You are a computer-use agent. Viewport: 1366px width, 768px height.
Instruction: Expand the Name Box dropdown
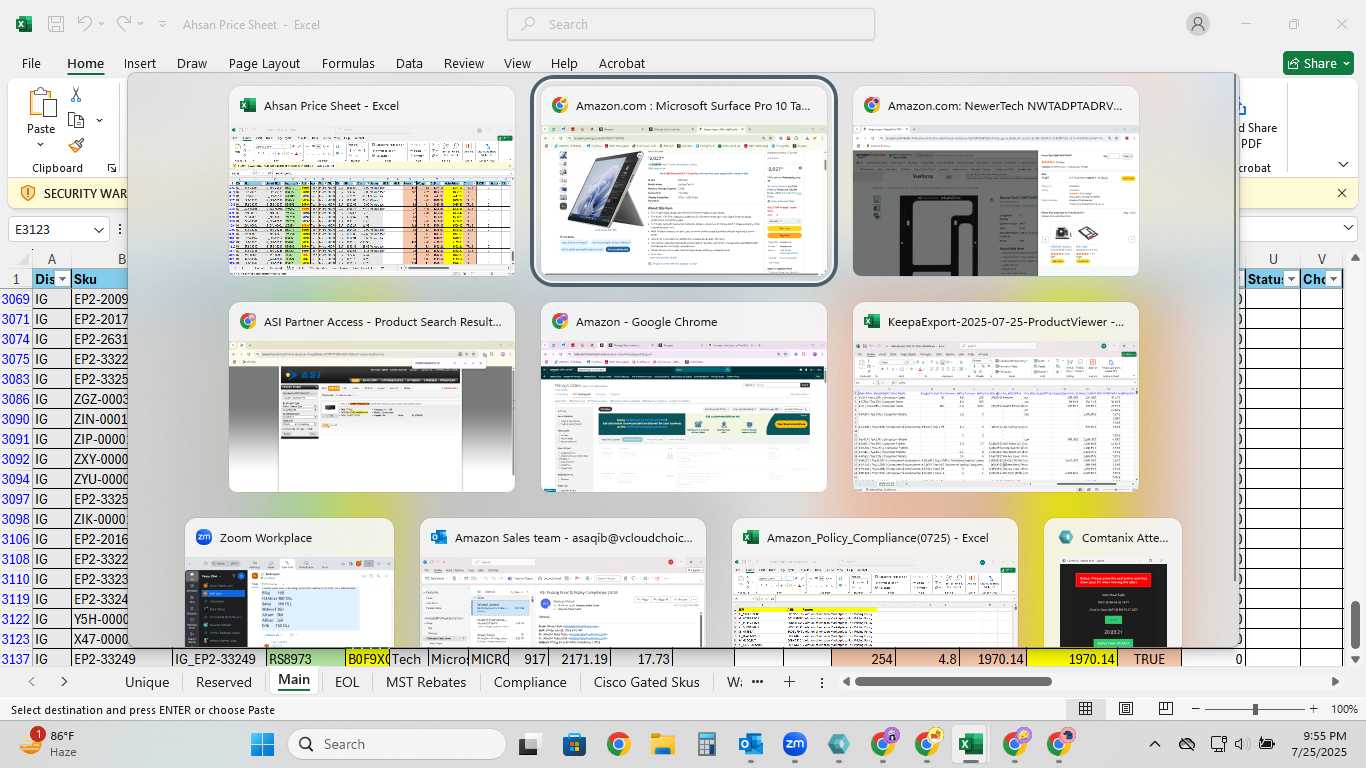(98, 230)
